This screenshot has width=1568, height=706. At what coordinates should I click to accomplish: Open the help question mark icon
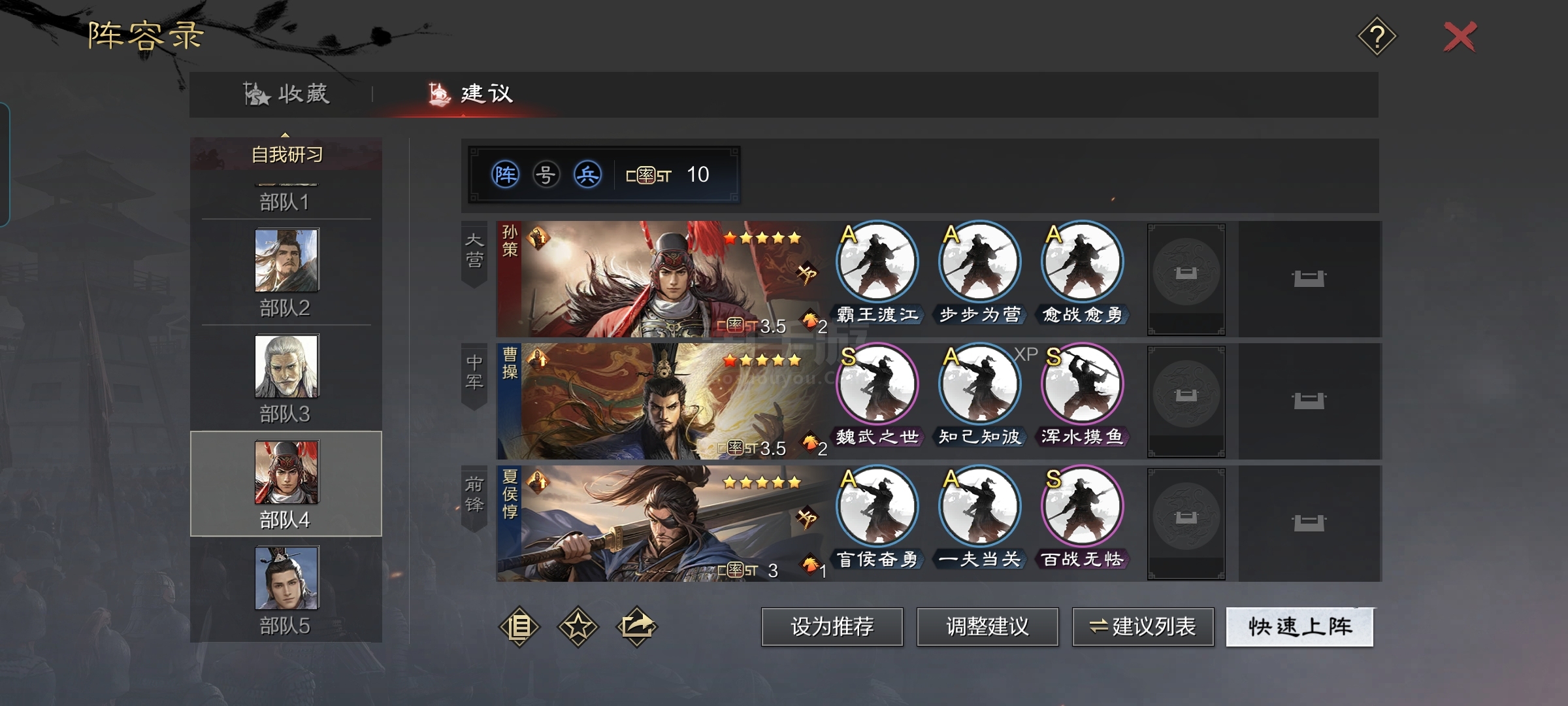[1377, 37]
